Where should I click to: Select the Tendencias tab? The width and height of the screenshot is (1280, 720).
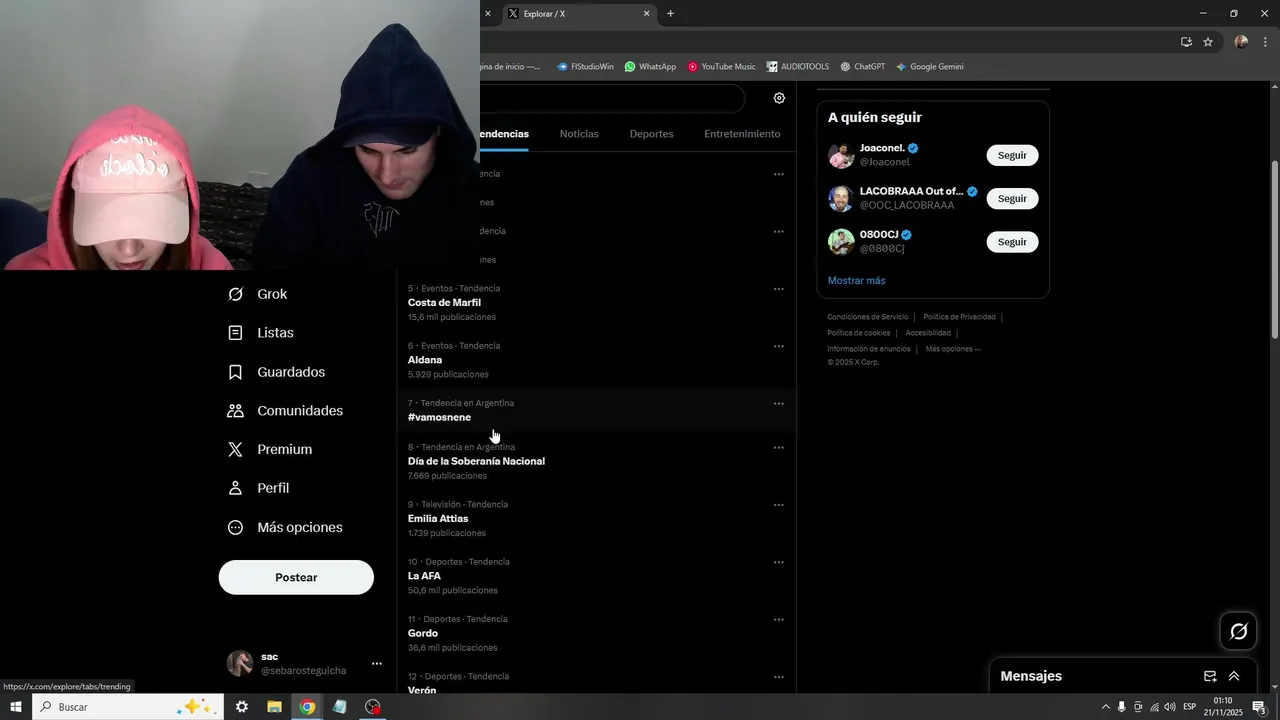coord(504,134)
